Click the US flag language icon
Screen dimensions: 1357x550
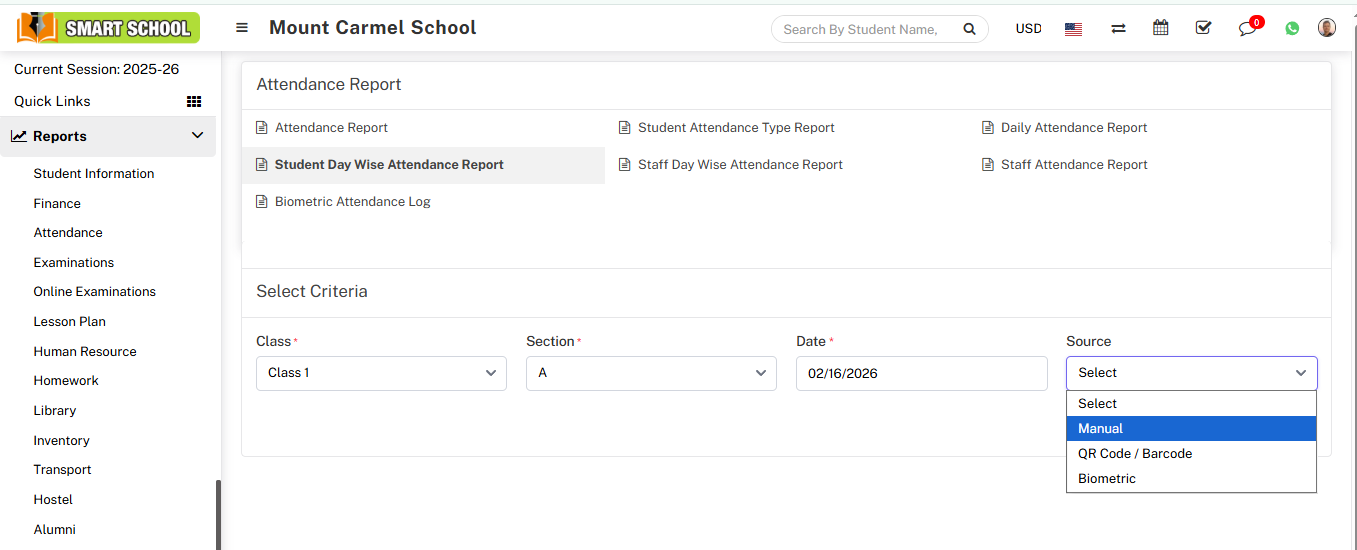coord(1073,29)
